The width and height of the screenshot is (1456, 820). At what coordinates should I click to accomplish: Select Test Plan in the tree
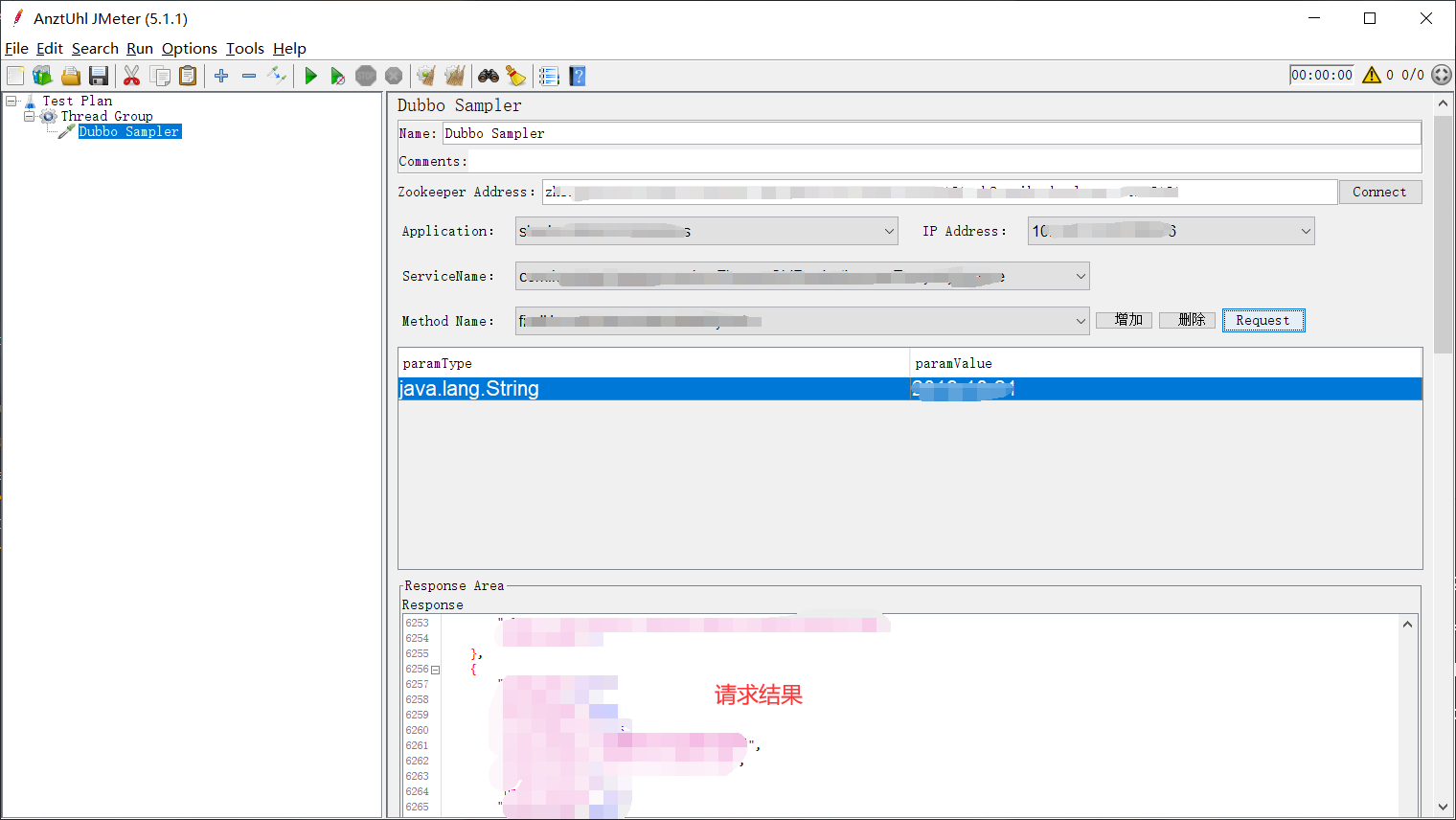tap(77, 101)
